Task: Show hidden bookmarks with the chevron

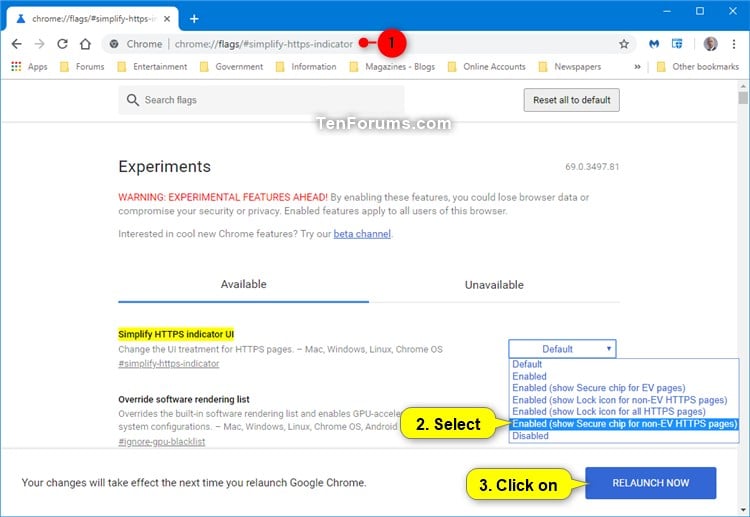Action: 638,67
